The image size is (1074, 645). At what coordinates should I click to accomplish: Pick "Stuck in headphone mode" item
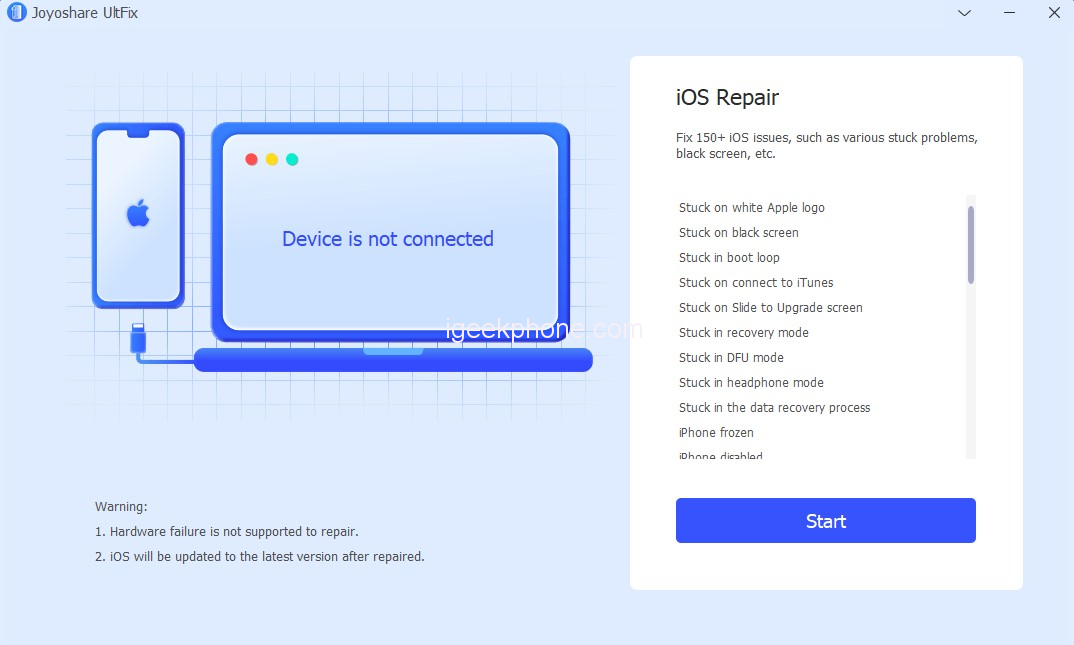[751, 383]
